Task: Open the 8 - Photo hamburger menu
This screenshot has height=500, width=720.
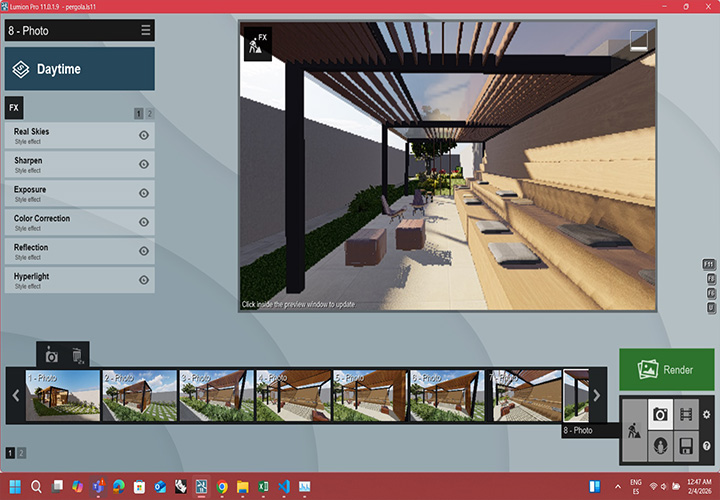Action: [x=146, y=30]
